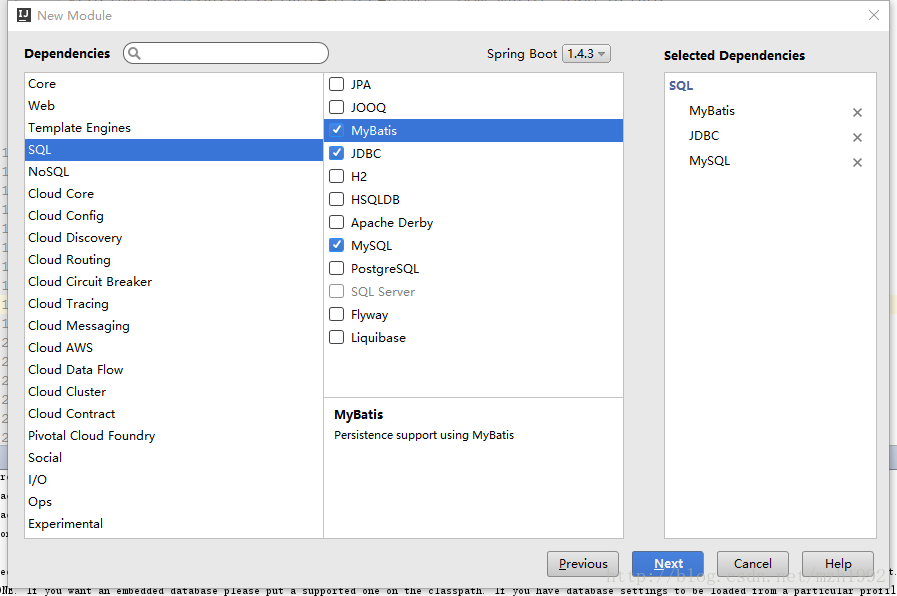Screen dimensions: 897x596
Task: Remove MyBatis from Selected Dependencies
Action: [x=857, y=113]
